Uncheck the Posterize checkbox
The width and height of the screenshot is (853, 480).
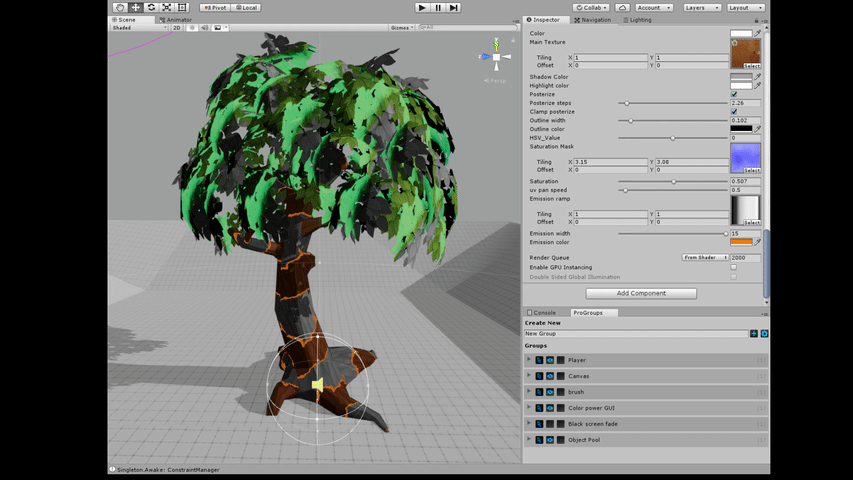click(x=734, y=94)
